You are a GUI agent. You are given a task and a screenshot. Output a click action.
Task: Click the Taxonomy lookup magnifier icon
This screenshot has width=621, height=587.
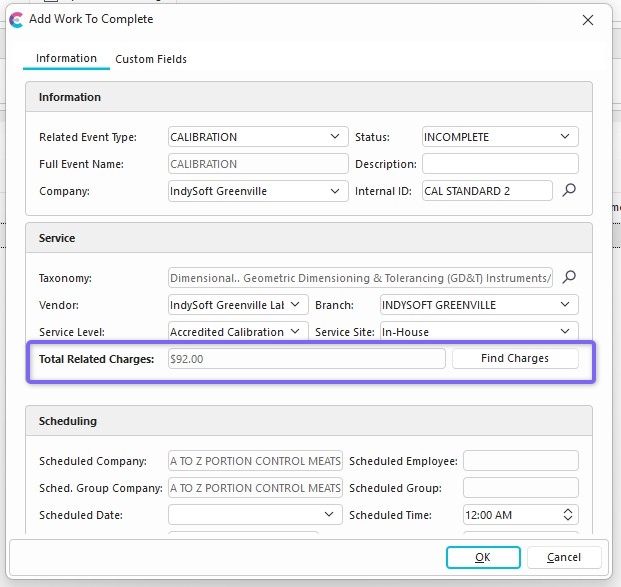pyautogui.click(x=569, y=277)
